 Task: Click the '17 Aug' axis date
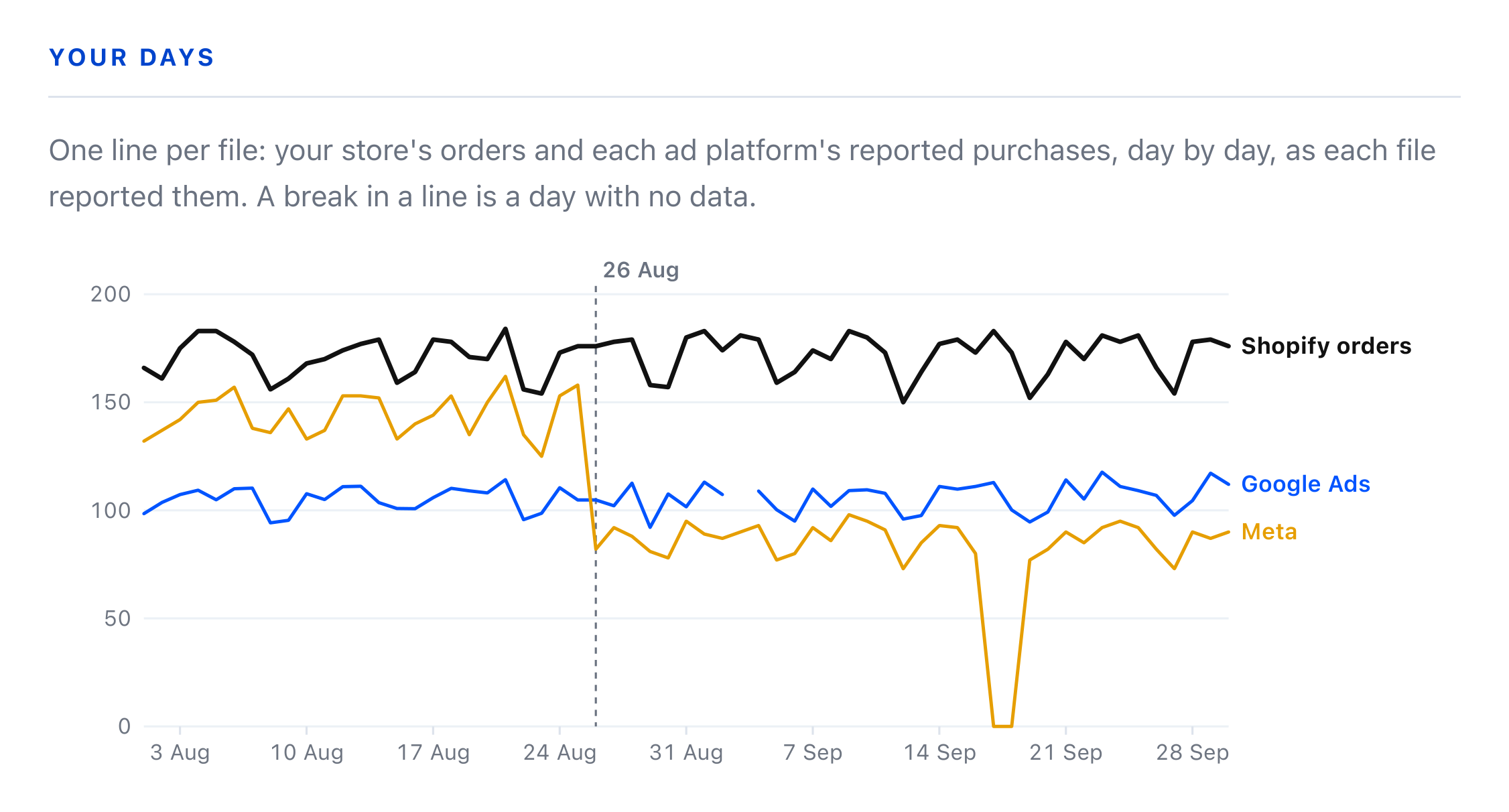tap(434, 752)
